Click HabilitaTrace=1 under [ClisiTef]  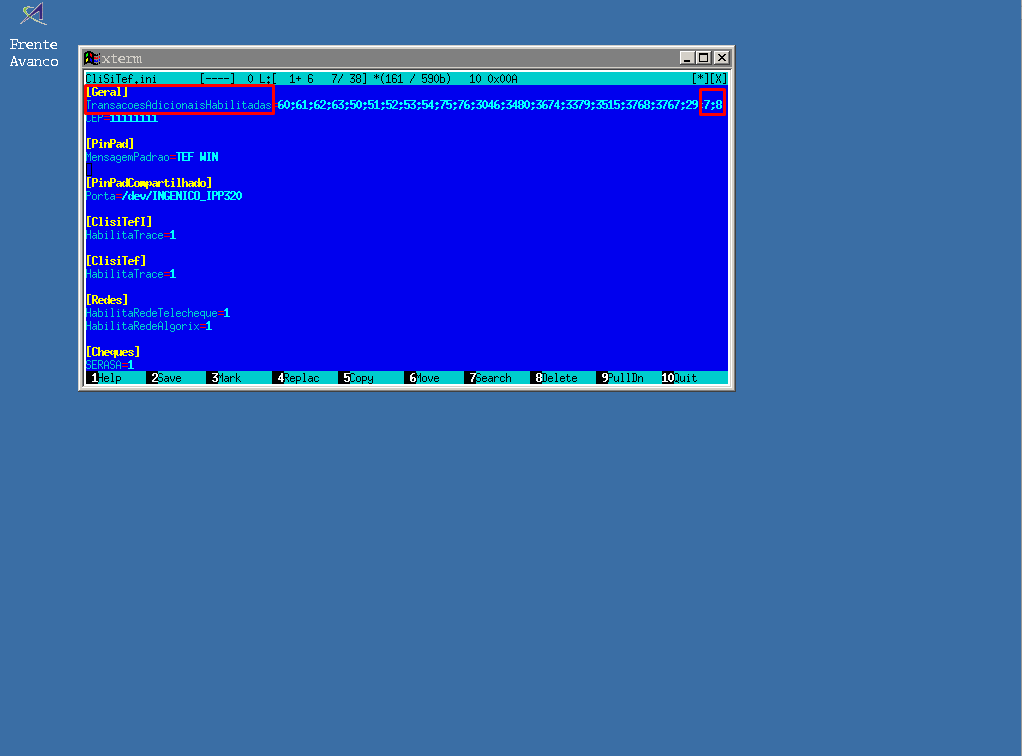click(131, 274)
